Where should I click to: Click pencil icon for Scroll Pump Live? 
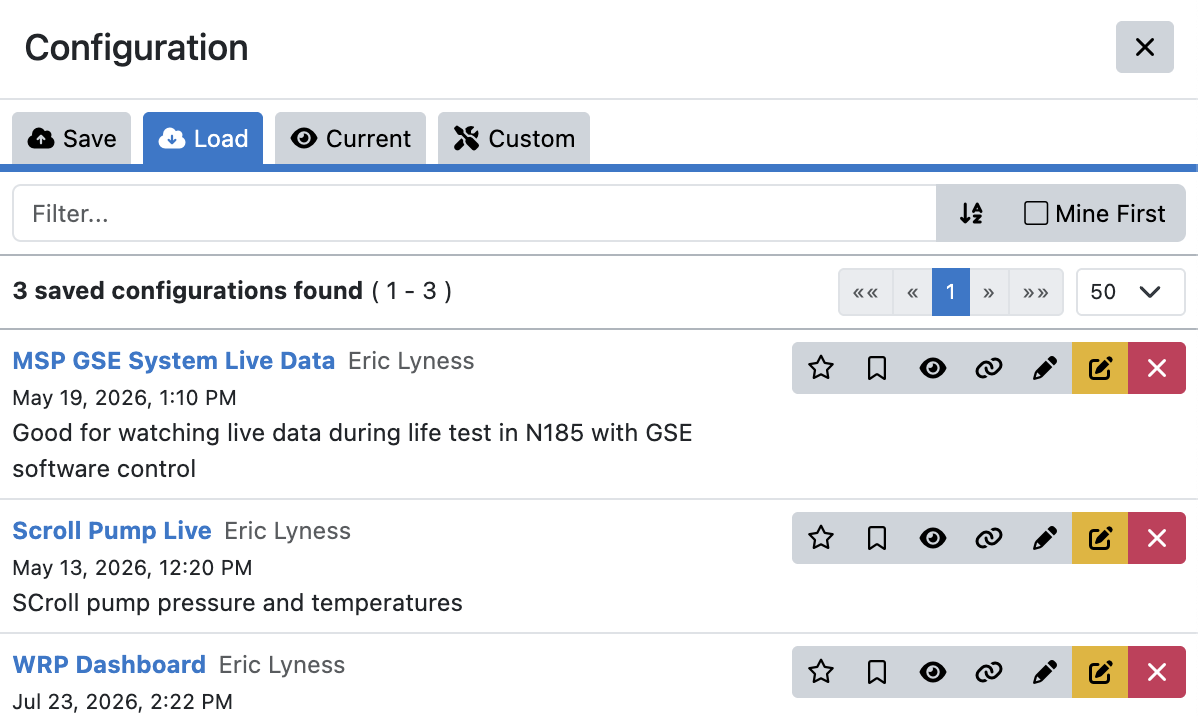1044,539
